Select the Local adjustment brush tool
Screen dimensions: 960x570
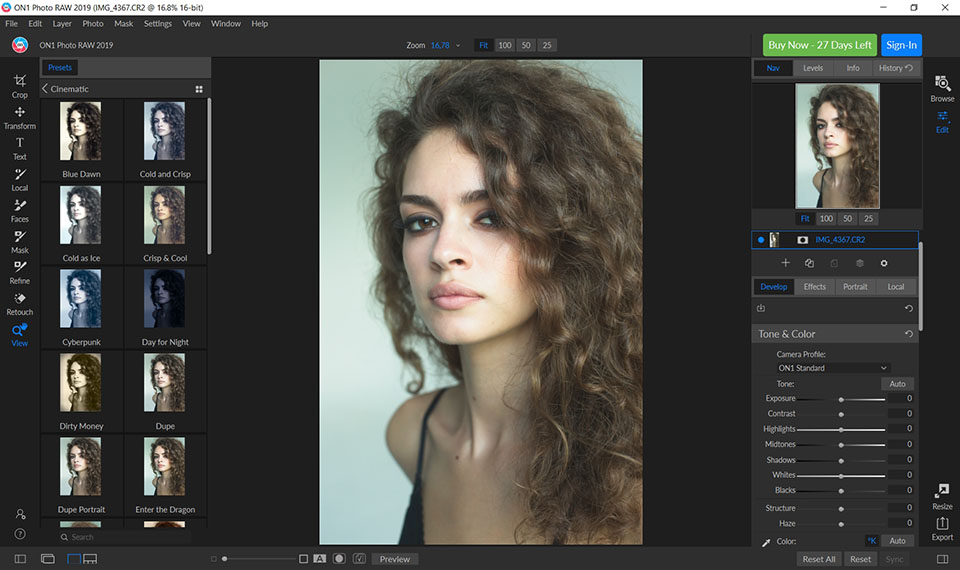(x=20, y=180)
